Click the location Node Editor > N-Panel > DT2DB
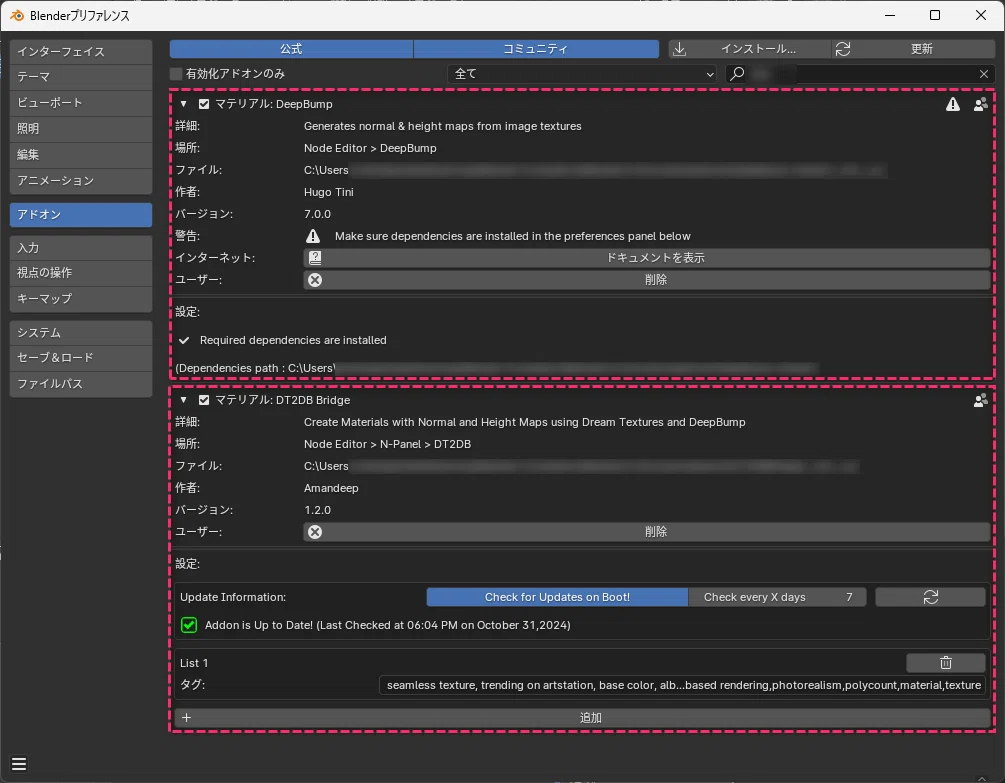The width and height of the screenshot is (1005, 783). point(387,444)
